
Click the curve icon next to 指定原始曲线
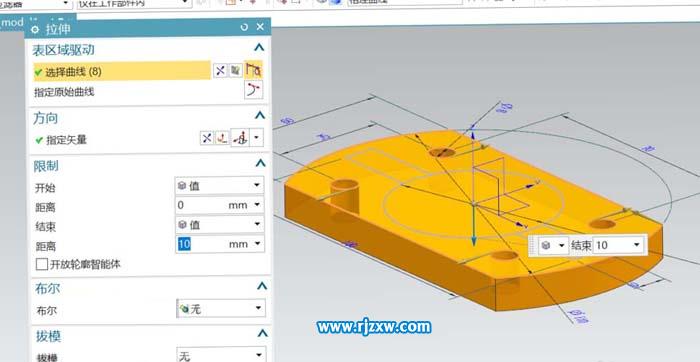pos(254,90)
